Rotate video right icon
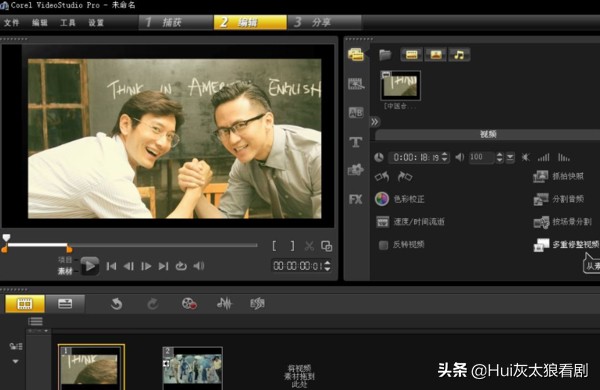The height and width of the screenshot is (390, 600). (404, 176)
